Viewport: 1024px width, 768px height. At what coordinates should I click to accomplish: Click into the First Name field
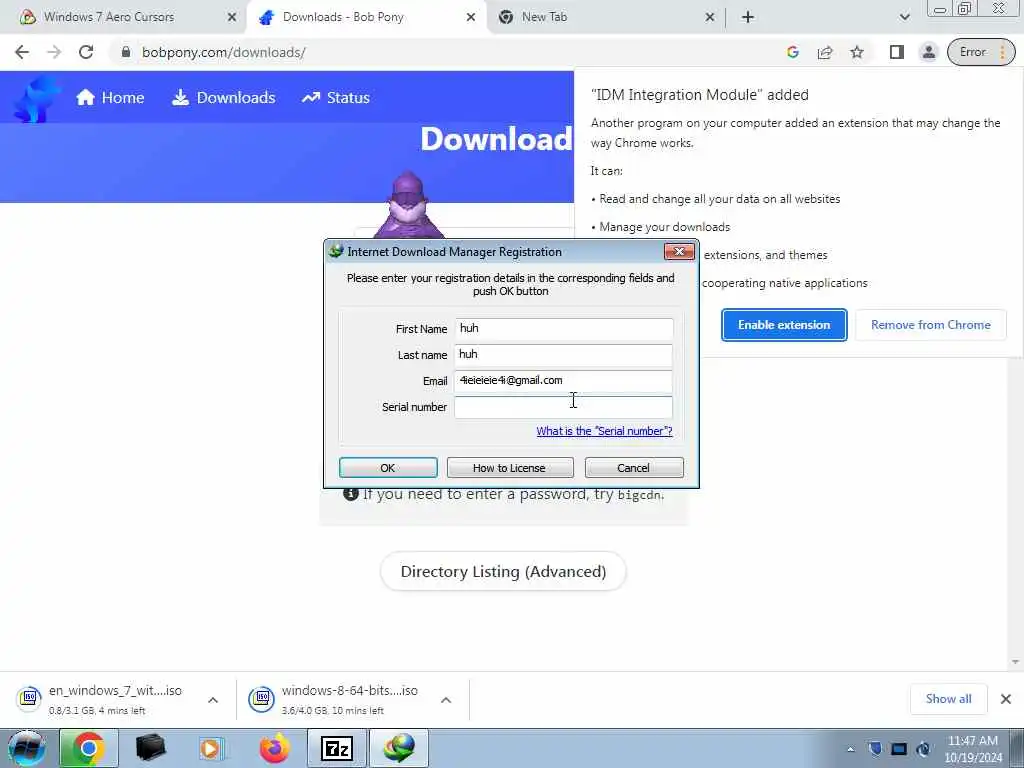tap(564, 328)
